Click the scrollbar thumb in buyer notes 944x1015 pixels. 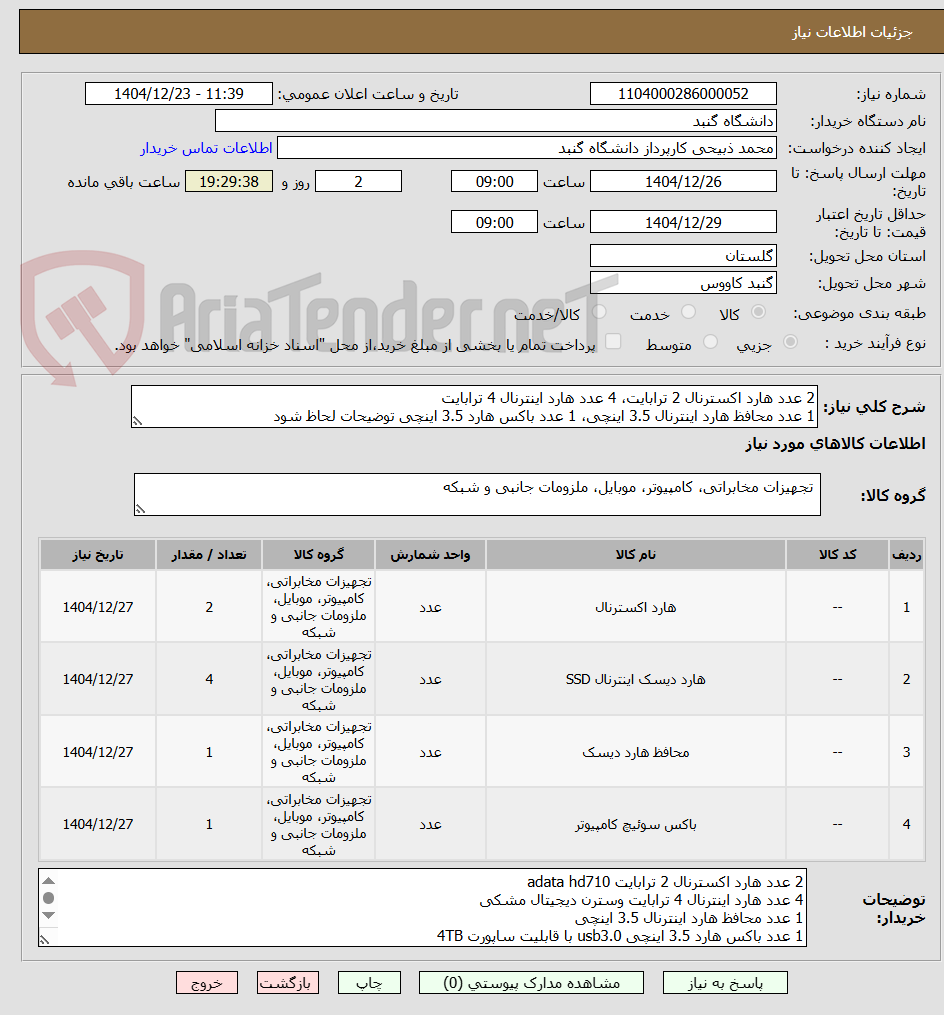click(x=49, y=898)
